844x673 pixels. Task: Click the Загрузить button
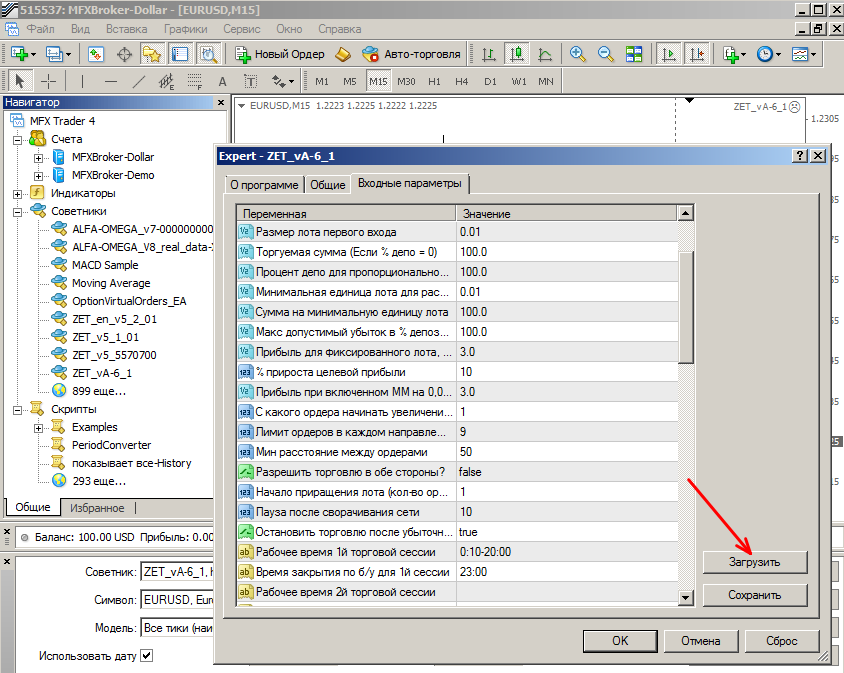coord(755,562)
